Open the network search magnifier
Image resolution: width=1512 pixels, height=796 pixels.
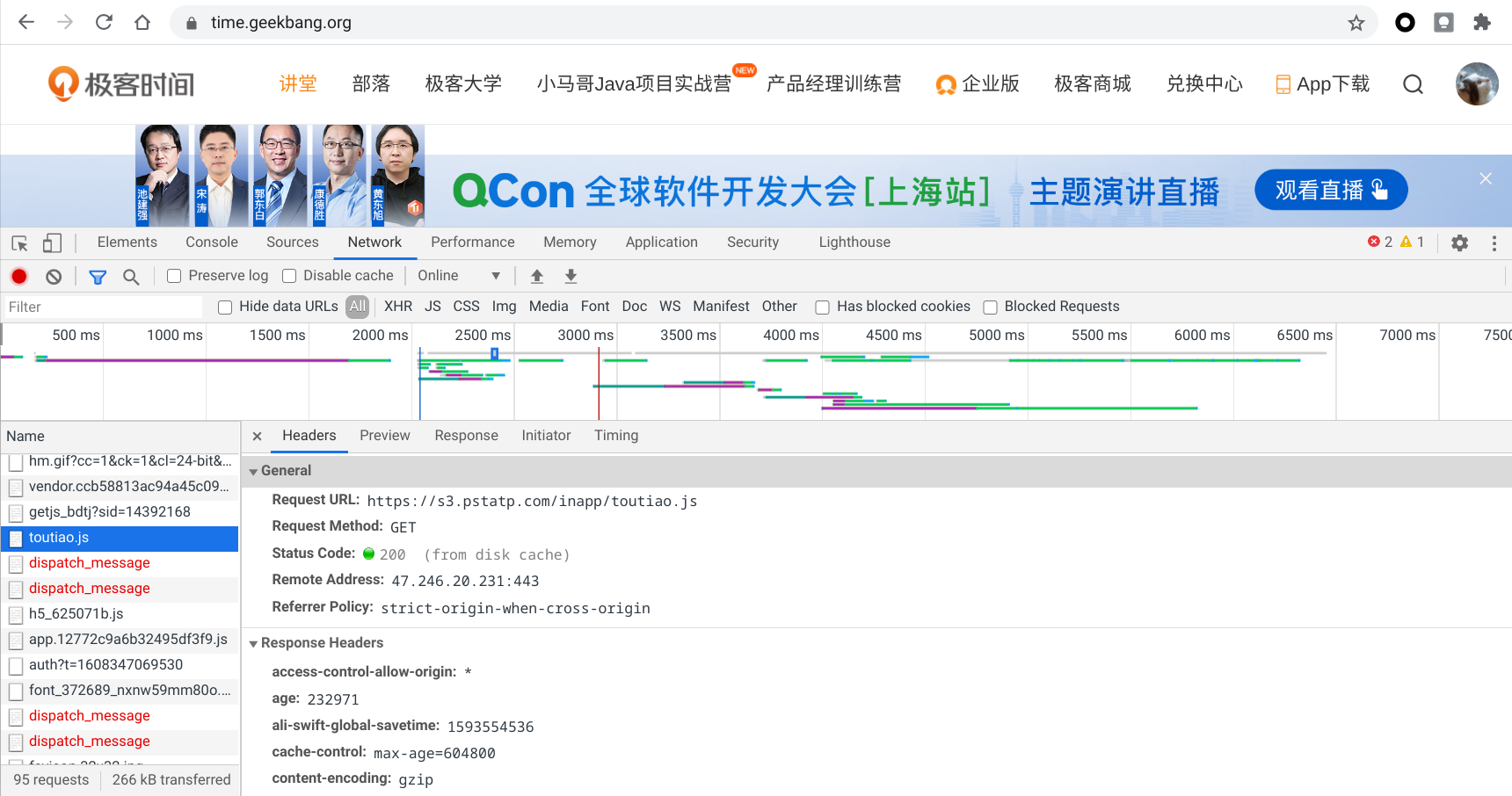[131, 277]
